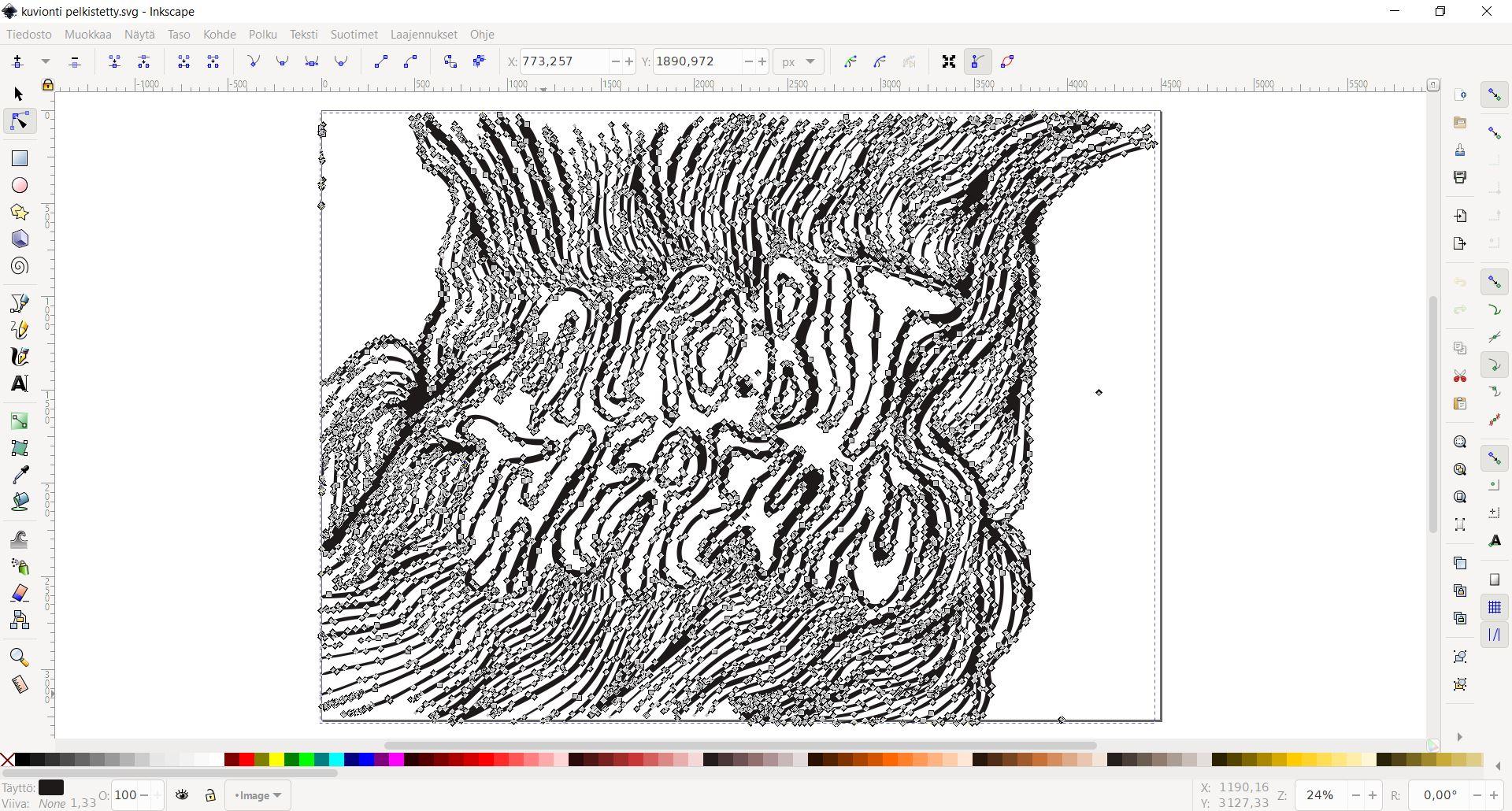The width and height of the screenshot is (1512, 811).
Task: Click the Import file icon
Action: pos(1460,216)
